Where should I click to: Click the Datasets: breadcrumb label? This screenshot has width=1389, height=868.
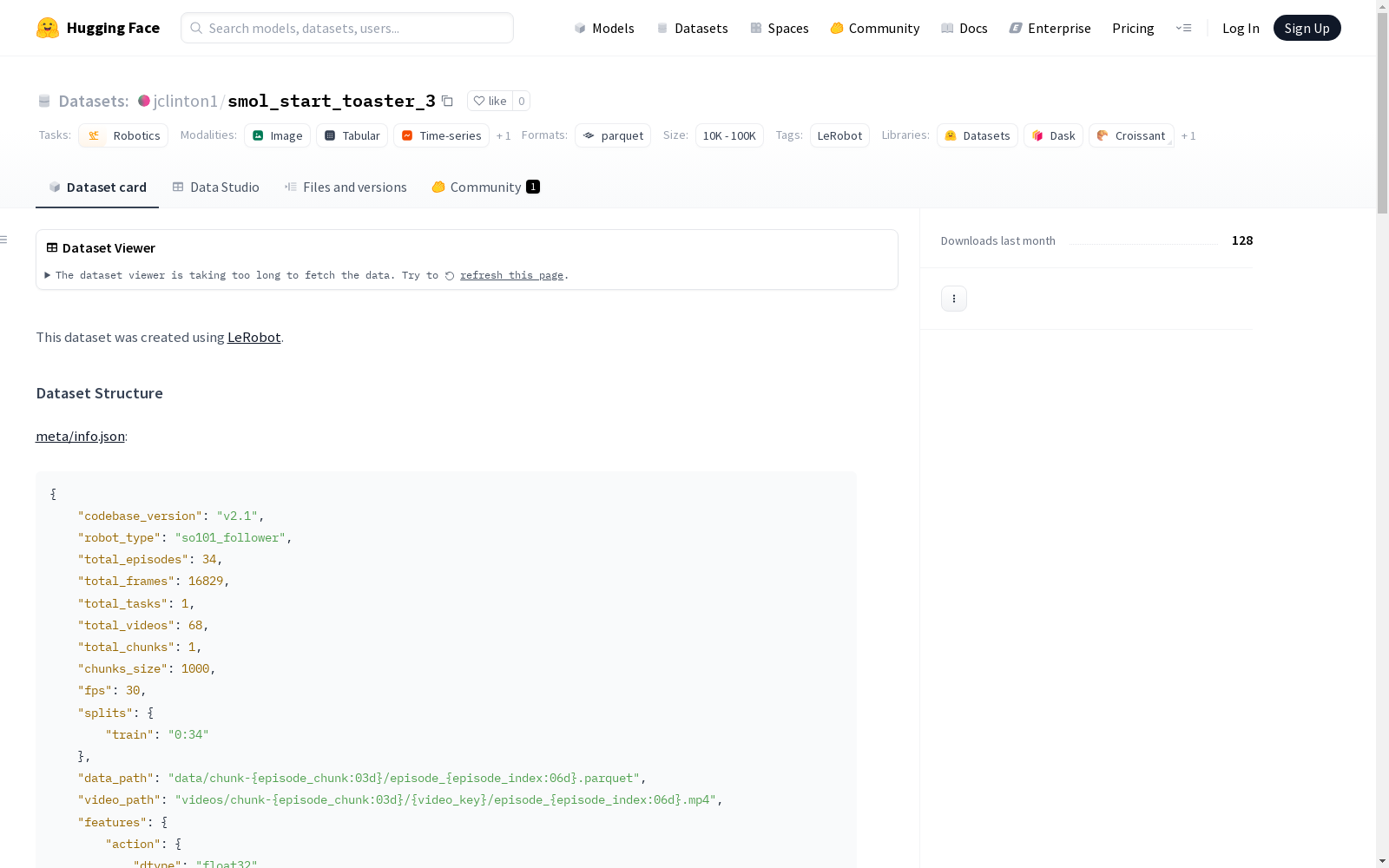coord(94,101)
